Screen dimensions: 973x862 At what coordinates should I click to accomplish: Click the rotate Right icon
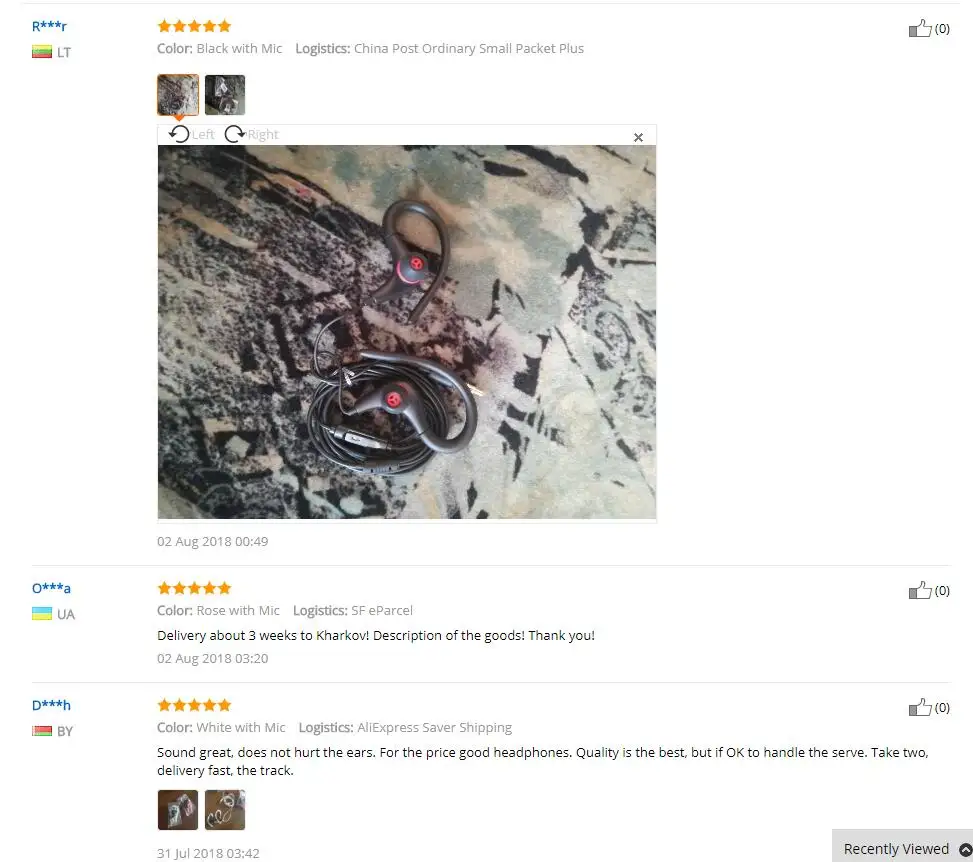(x=235, y=134)
